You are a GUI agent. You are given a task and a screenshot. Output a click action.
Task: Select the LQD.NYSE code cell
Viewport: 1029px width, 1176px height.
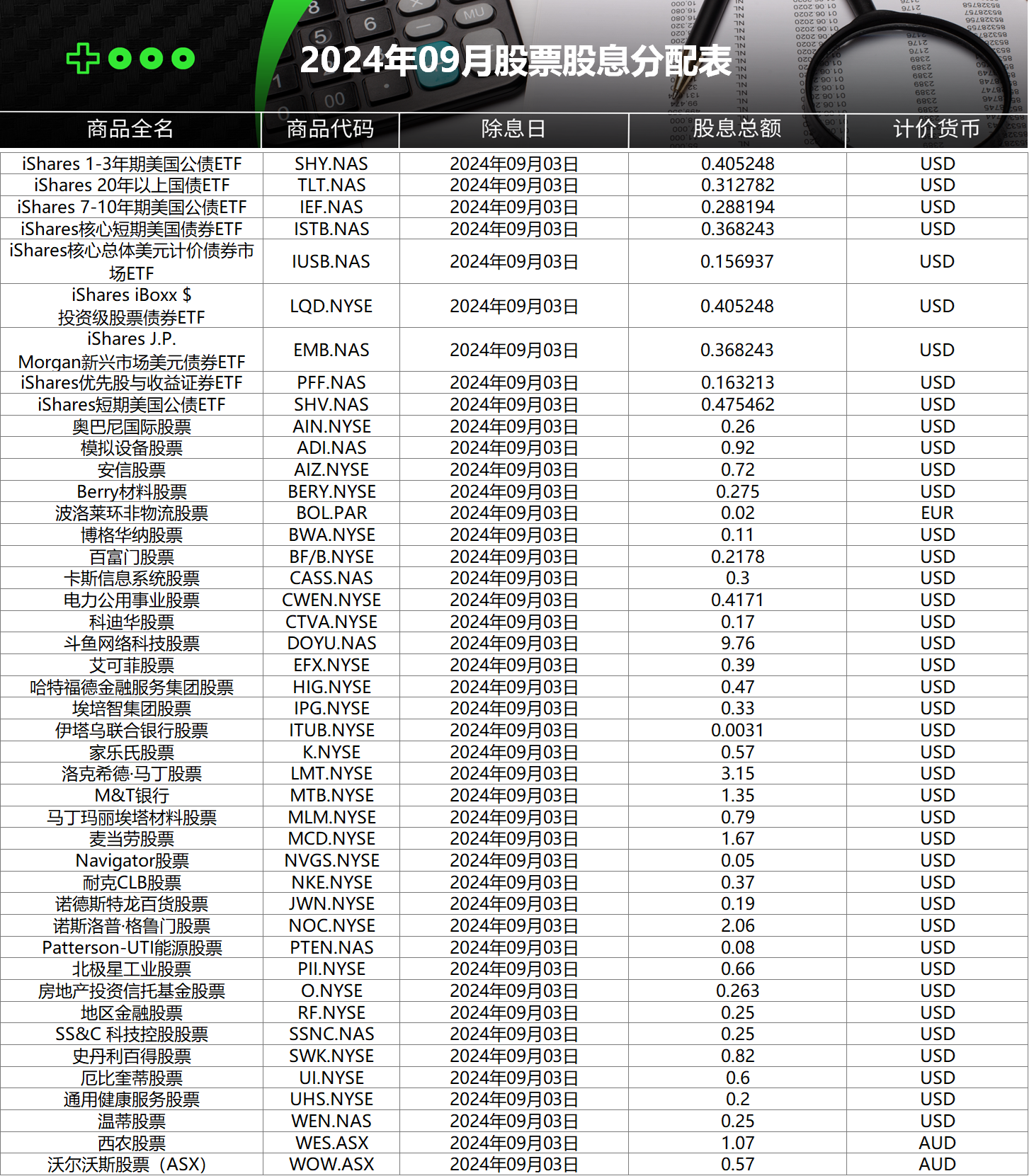pyautogui.click(x=331, y=307)
